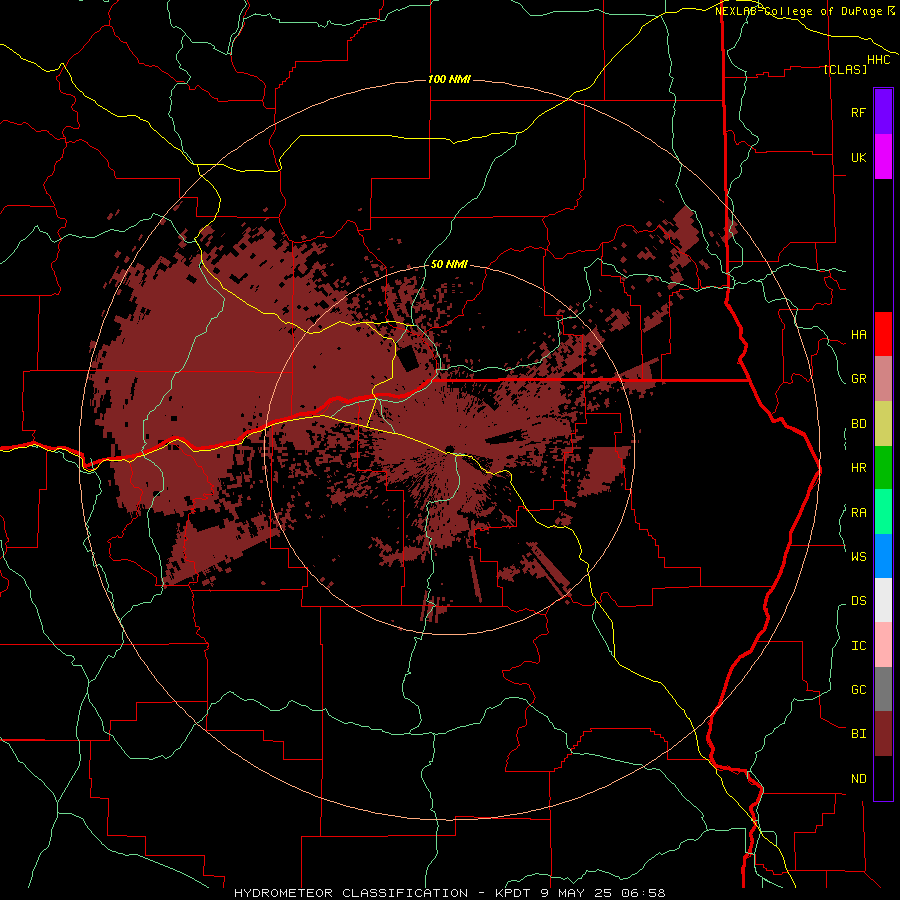Click the RA light green swatch
Image resolution: width=900 pixels, height=900 pixels.
pos(883,512)
